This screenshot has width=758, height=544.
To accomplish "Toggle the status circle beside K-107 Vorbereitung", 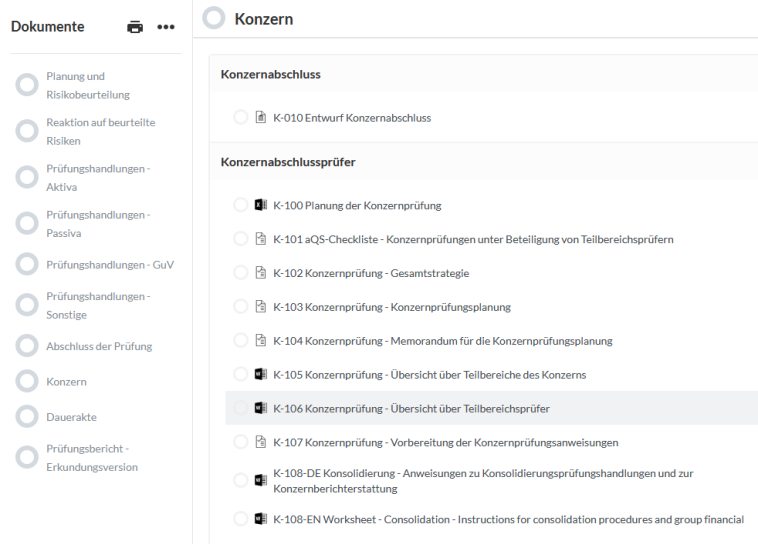I will 241,442.
